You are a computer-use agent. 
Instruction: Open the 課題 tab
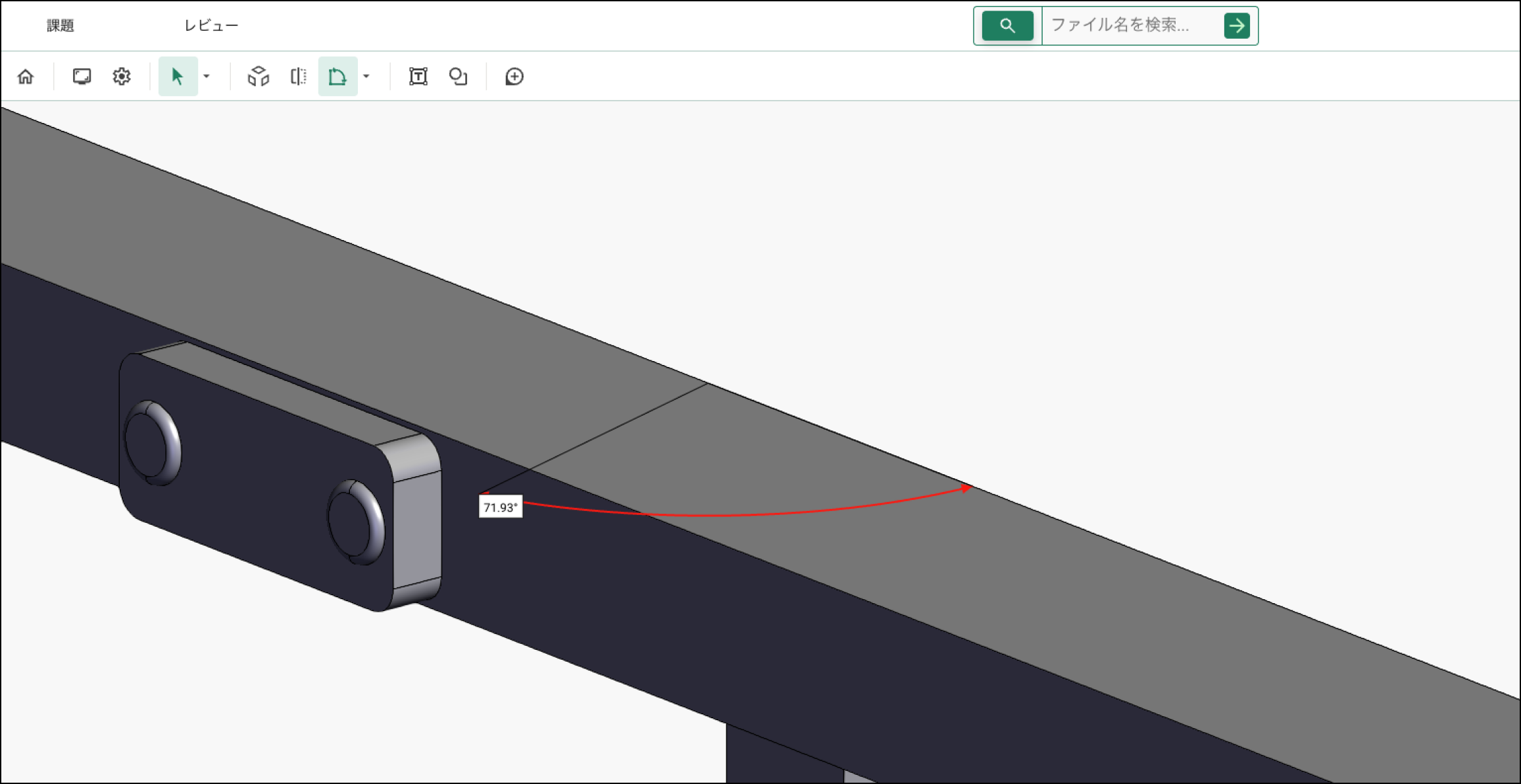(x=61, y=26)
